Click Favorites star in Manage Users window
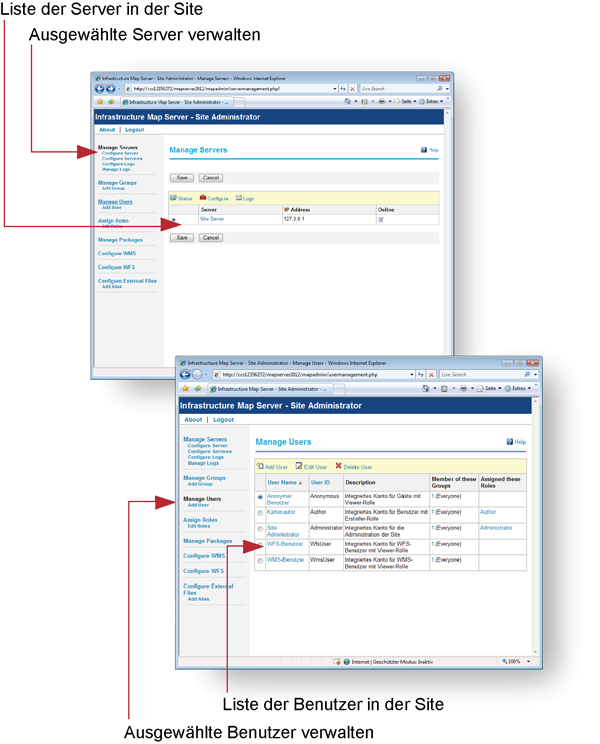600x744 pixels. (x=185, y=389)
